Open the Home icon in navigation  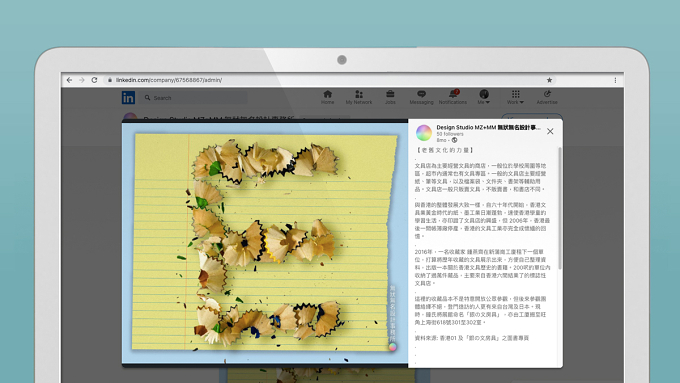[327, 94]
